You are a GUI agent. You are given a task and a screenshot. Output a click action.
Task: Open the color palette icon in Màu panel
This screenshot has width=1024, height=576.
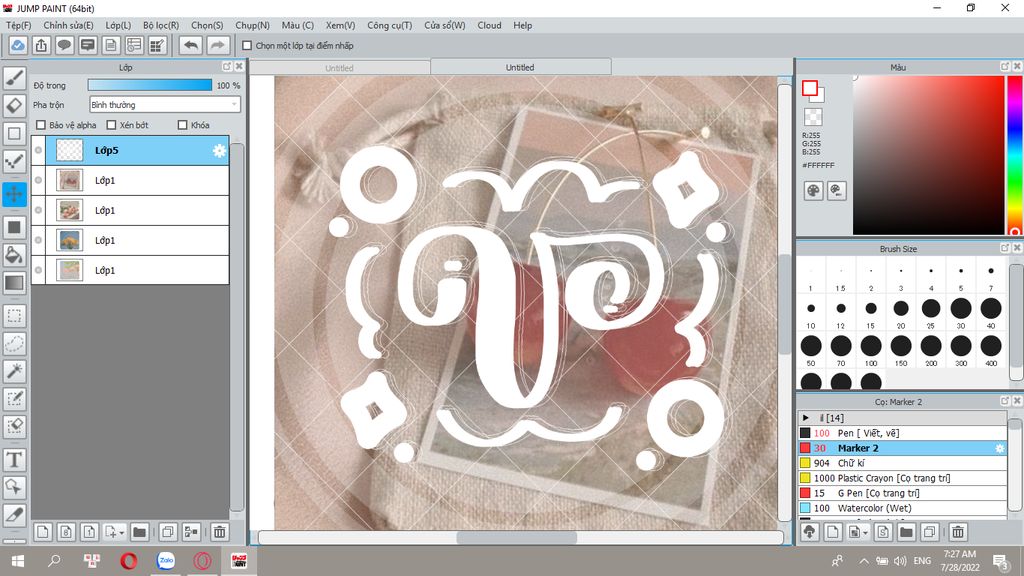813,191
